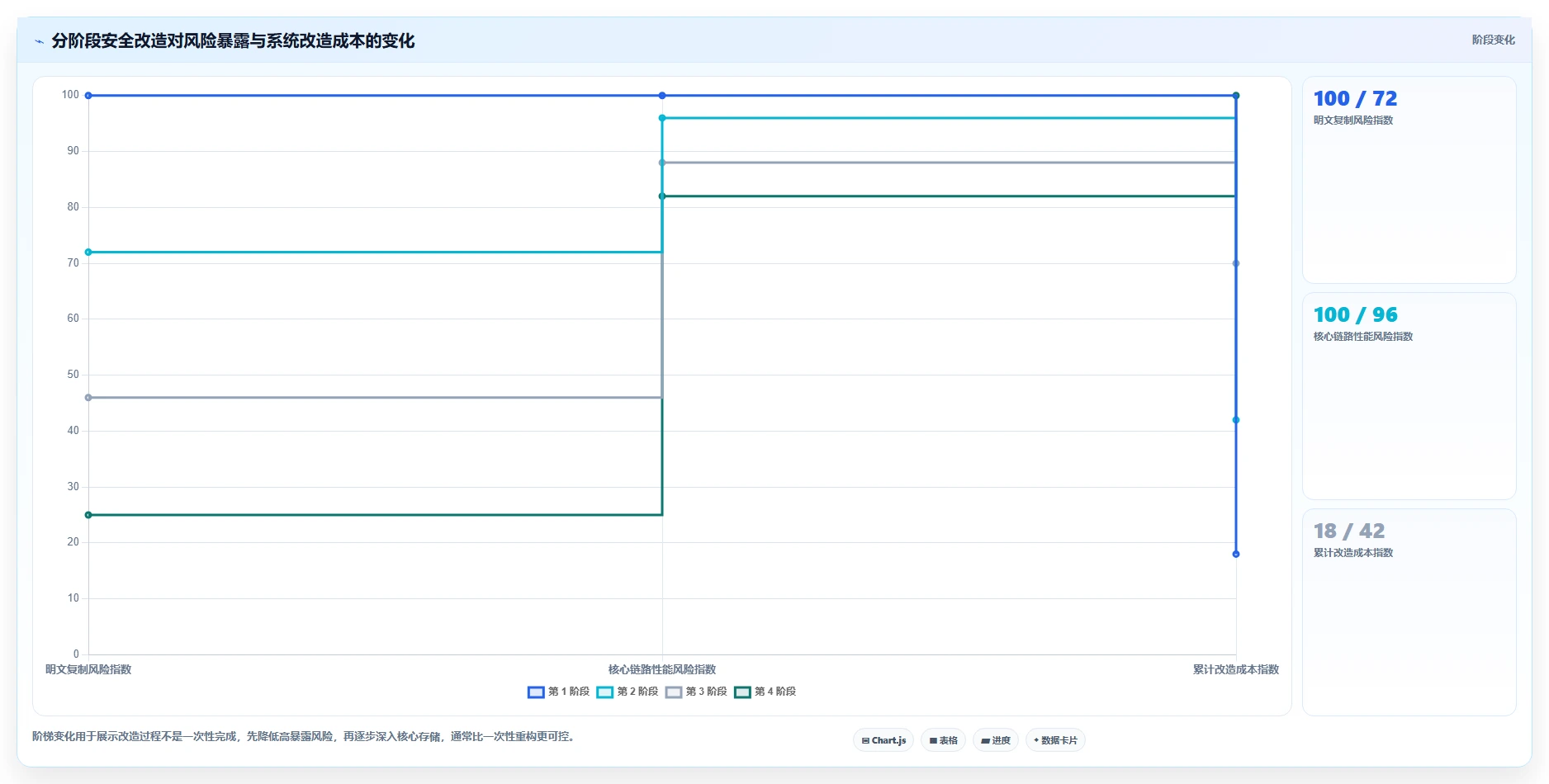Click the 数据卡片 pill tag

[x=1055, y=740]
